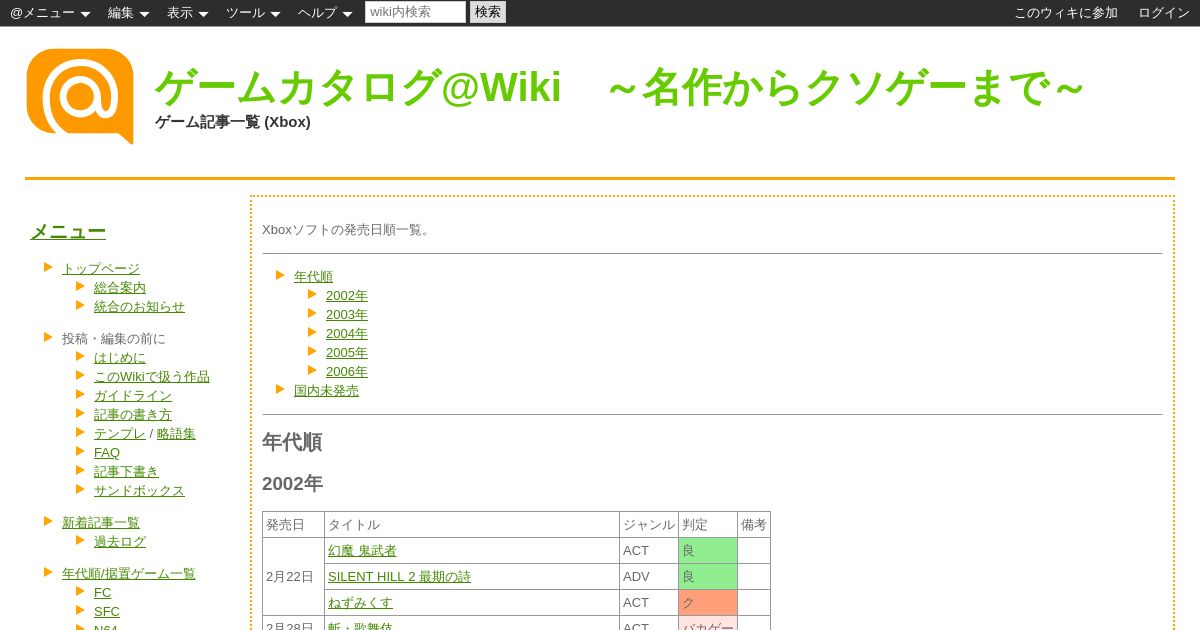This screenshot has height=630, width=1200.
Task: Jump to 2003年 section link
Action: click(347, 314)
